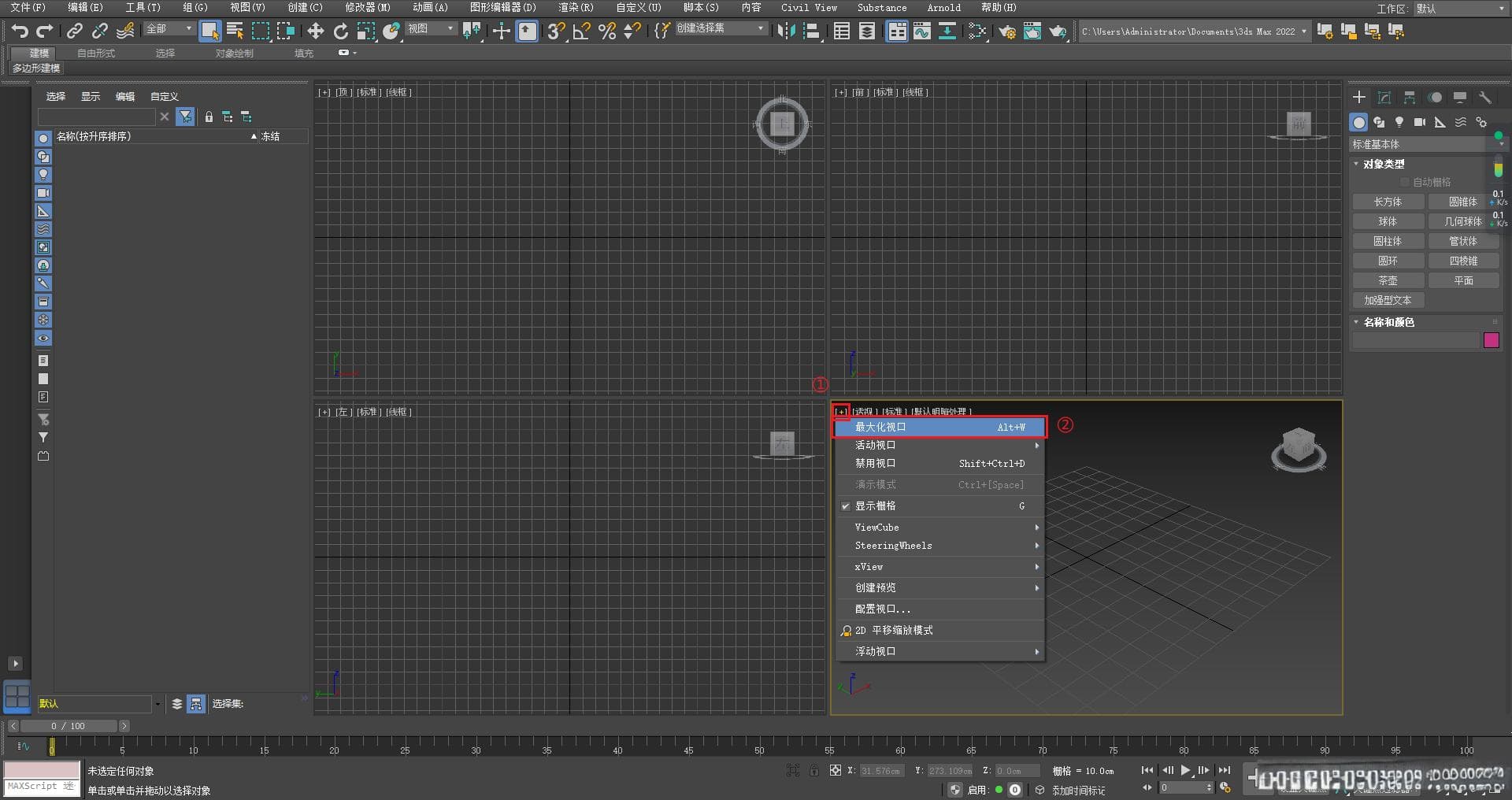Click the 茶壶 create button

click(1388, 280)
